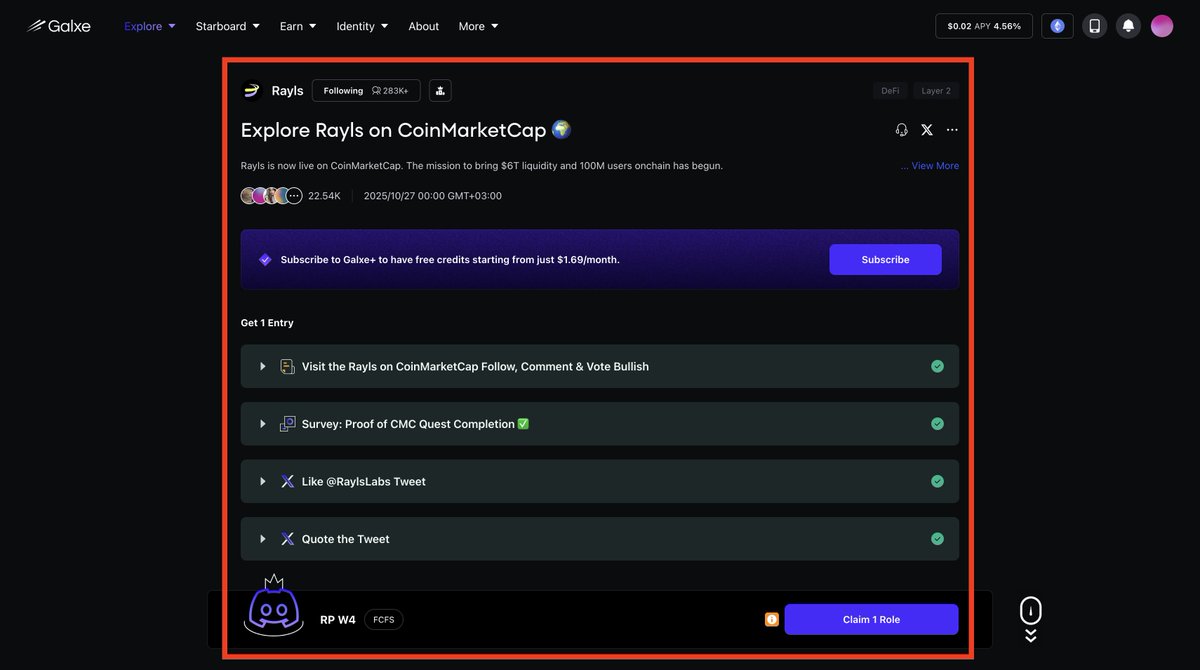Click the orange info icon beside Claim
The image size is (1200, 670).
pyautogui.click(x=772, y=620)
